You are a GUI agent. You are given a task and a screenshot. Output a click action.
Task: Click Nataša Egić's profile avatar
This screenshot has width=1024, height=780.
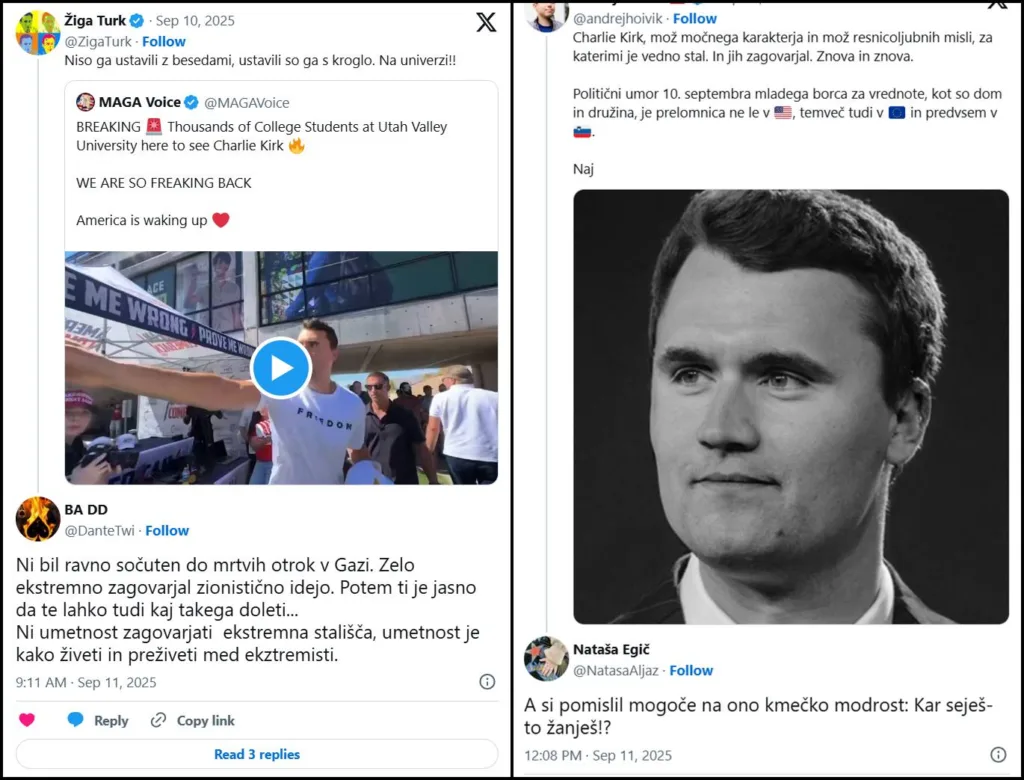tap(546, 659)
